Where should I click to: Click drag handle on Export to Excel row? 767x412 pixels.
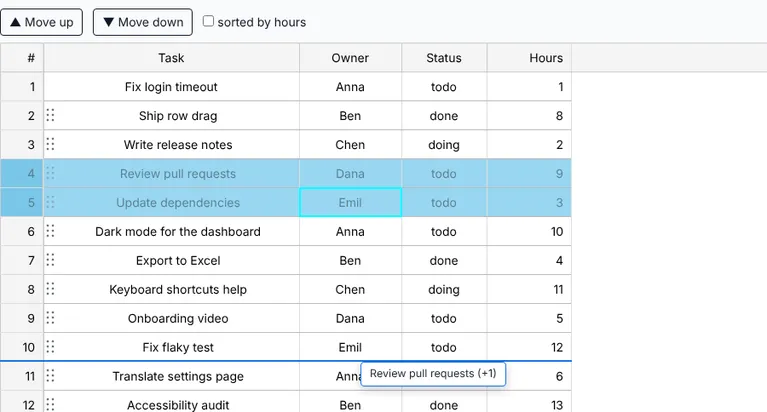click(x=50, y=259)
